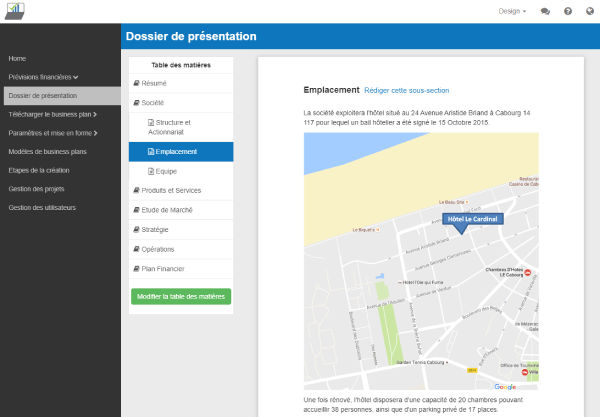Click the map image of Cabourg
The image size is (600, 417).
pyautogui.click(x=421, y=261)
